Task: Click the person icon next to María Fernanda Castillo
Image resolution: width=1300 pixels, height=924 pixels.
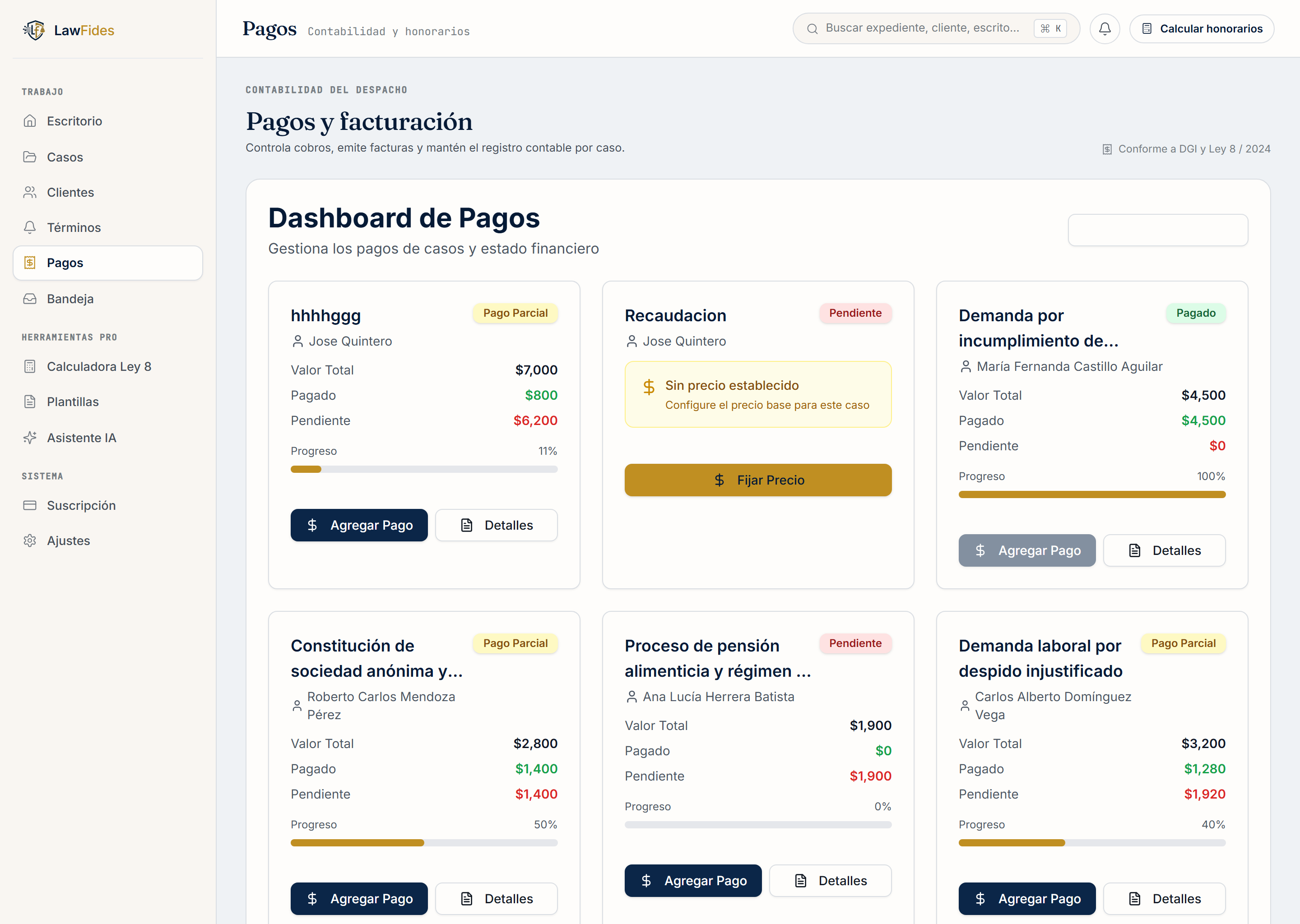Action: click(x=966, y=366)
